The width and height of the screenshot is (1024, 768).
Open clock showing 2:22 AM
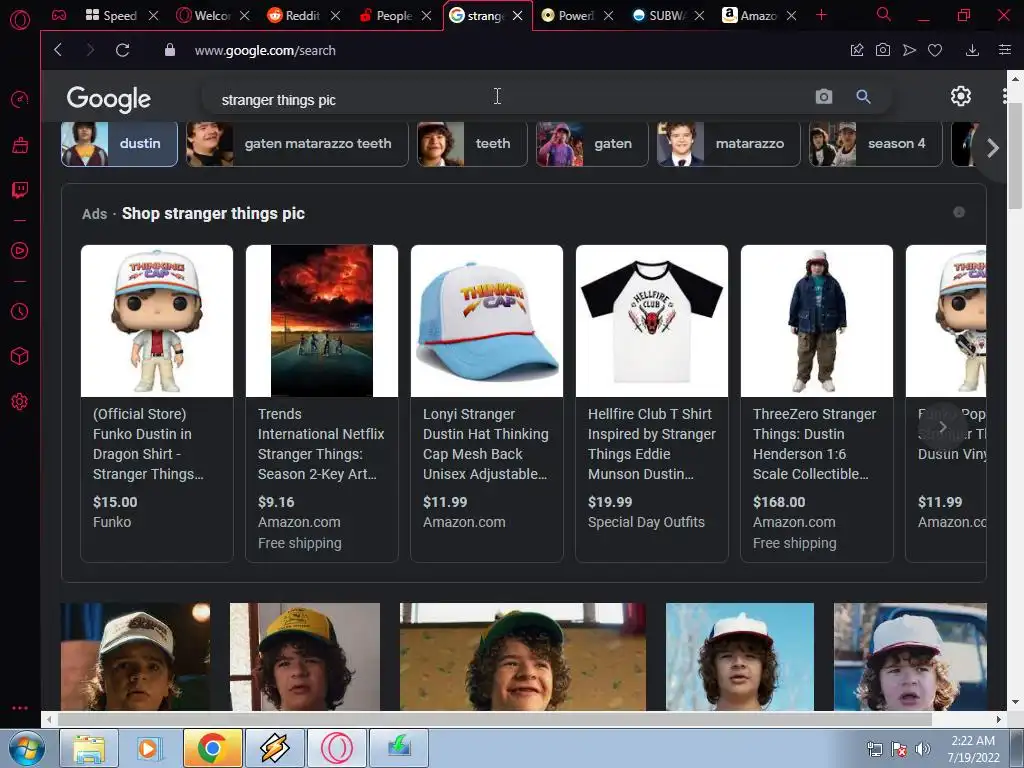point(973,749)
